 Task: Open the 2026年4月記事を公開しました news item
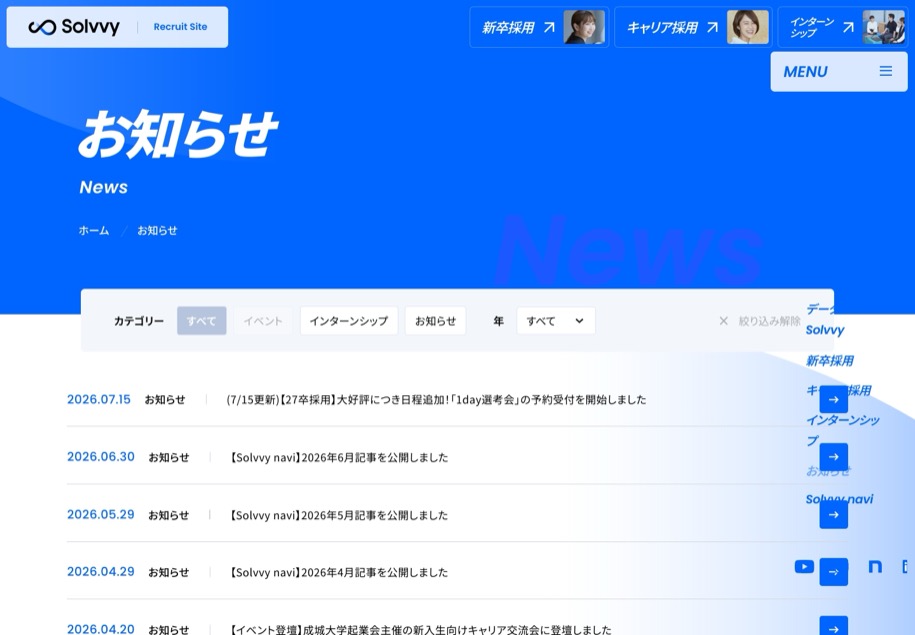point(337,573)
